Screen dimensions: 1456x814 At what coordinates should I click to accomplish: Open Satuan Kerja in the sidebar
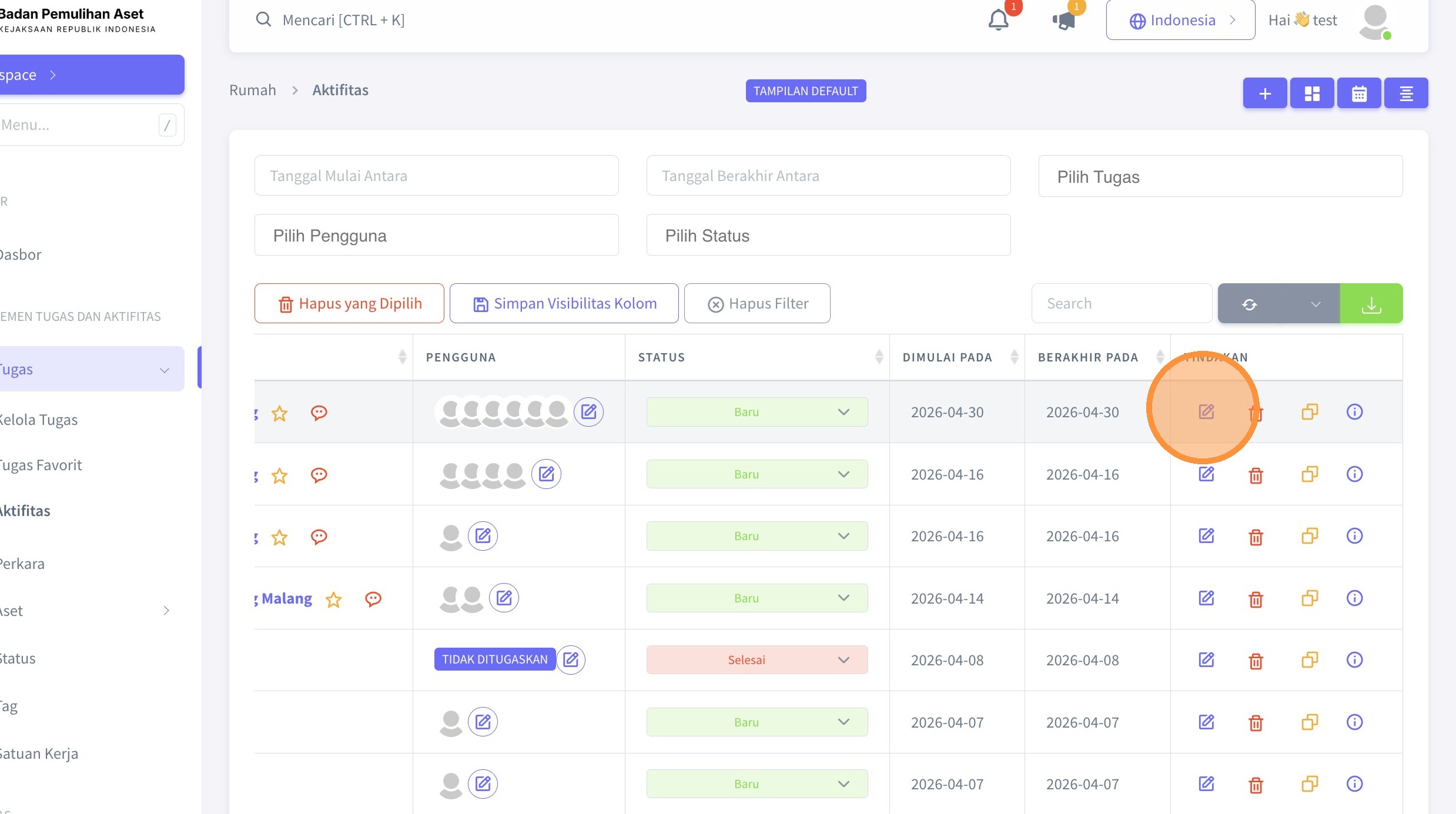coord(39,753)
